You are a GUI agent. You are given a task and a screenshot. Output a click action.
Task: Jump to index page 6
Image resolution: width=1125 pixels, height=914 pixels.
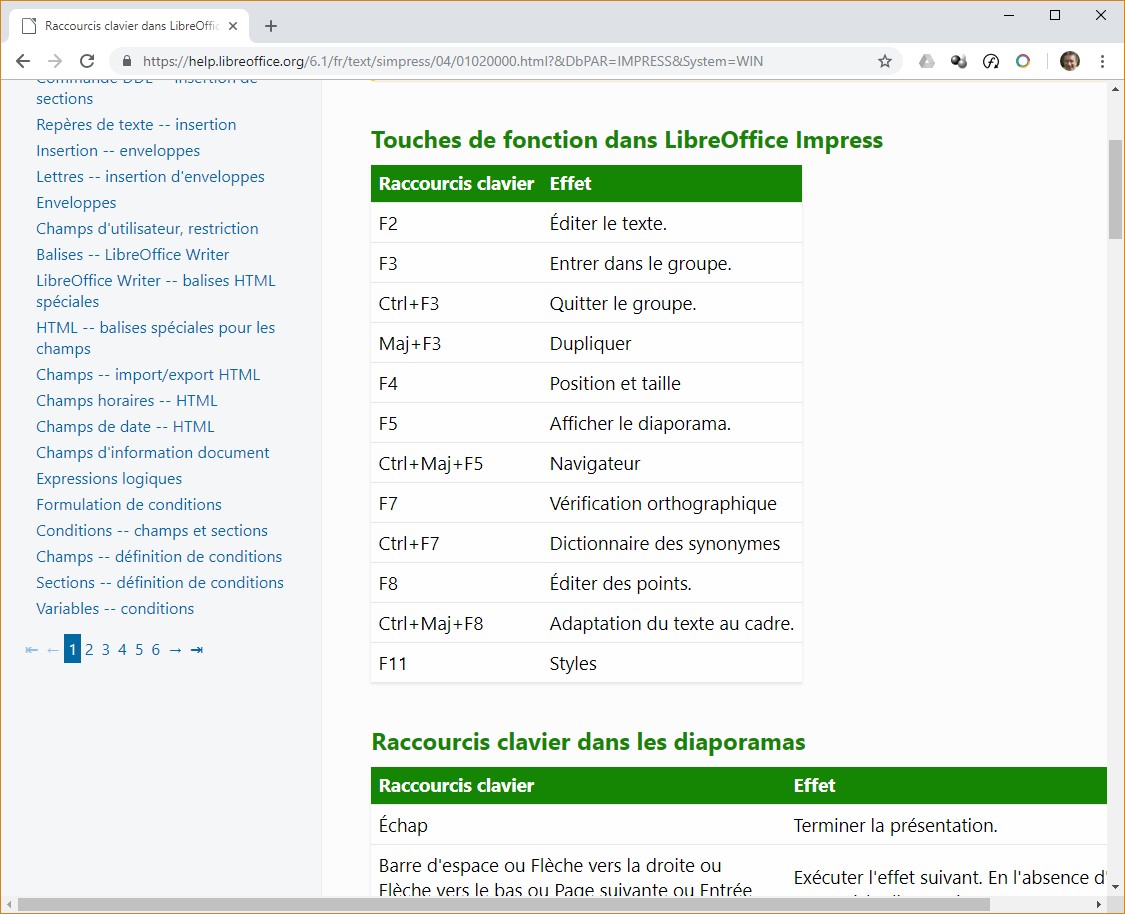pyautogui.click(x=155, y=650)
